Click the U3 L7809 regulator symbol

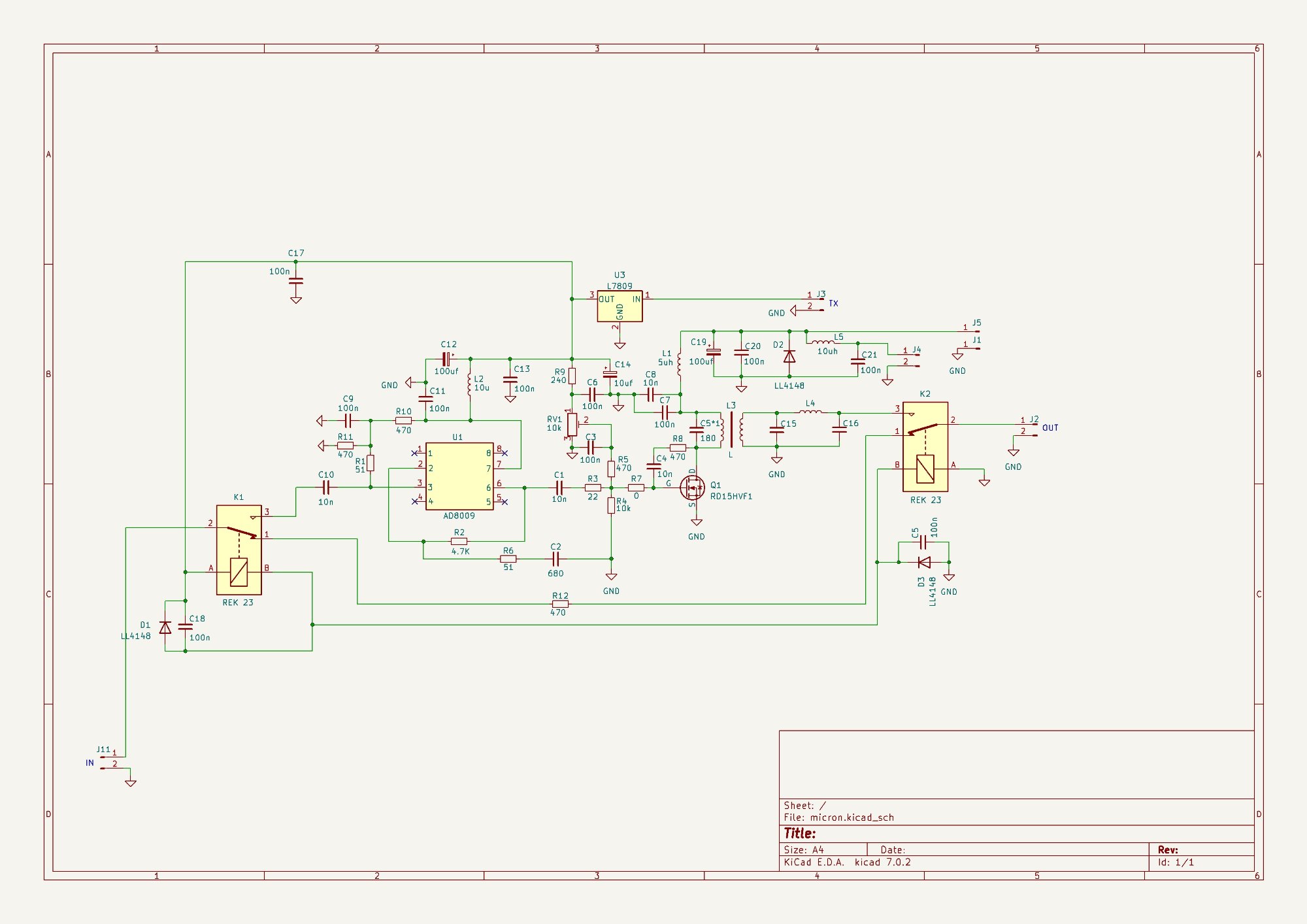coord(620,306)
